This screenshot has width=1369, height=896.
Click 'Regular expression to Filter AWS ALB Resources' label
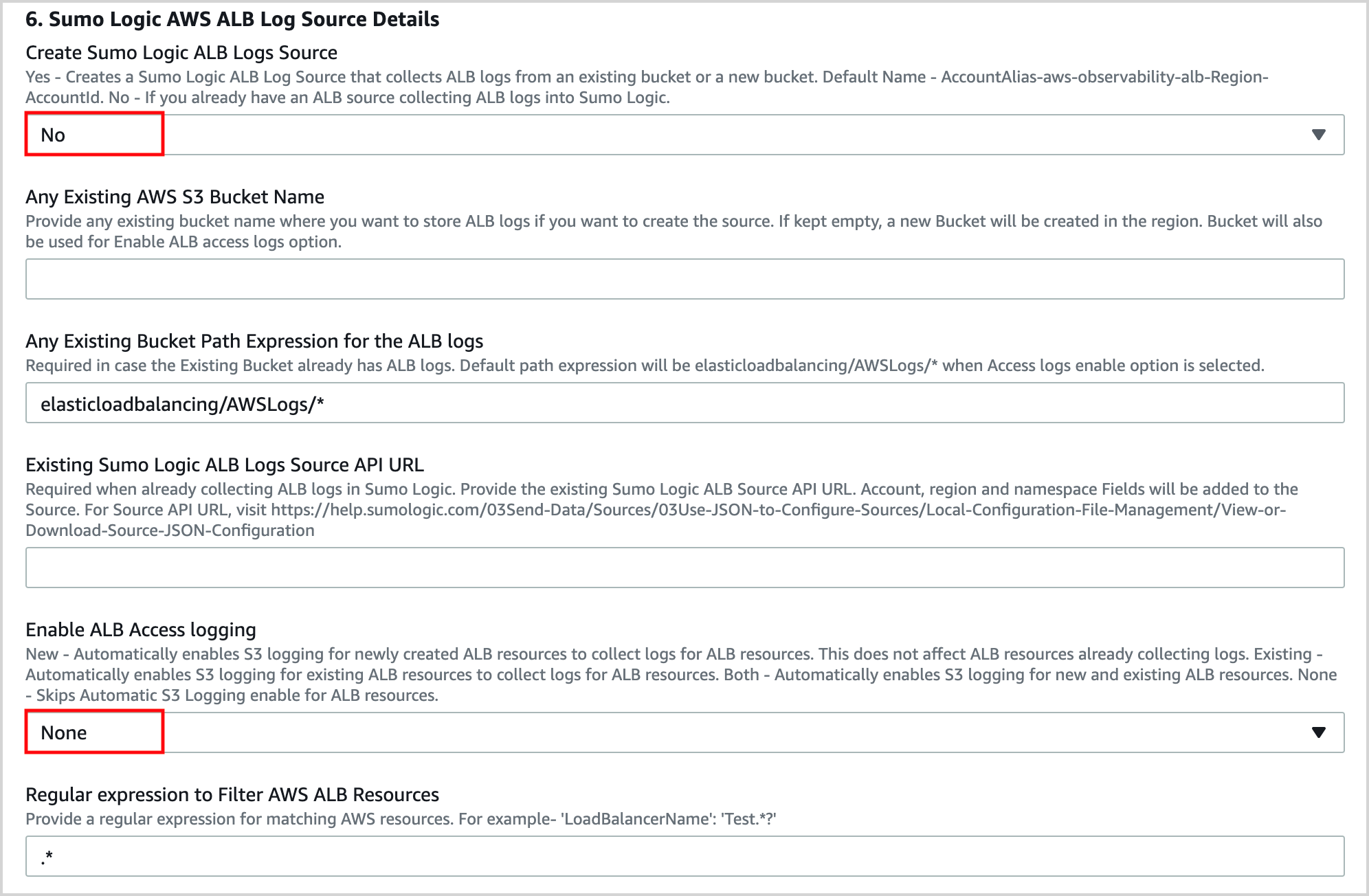coord(232,795)
